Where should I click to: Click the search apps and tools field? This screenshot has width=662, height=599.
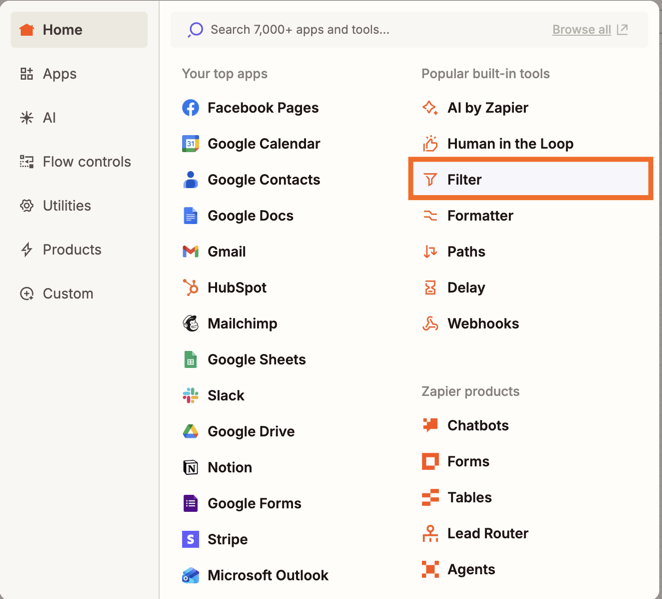pos(409,30)
